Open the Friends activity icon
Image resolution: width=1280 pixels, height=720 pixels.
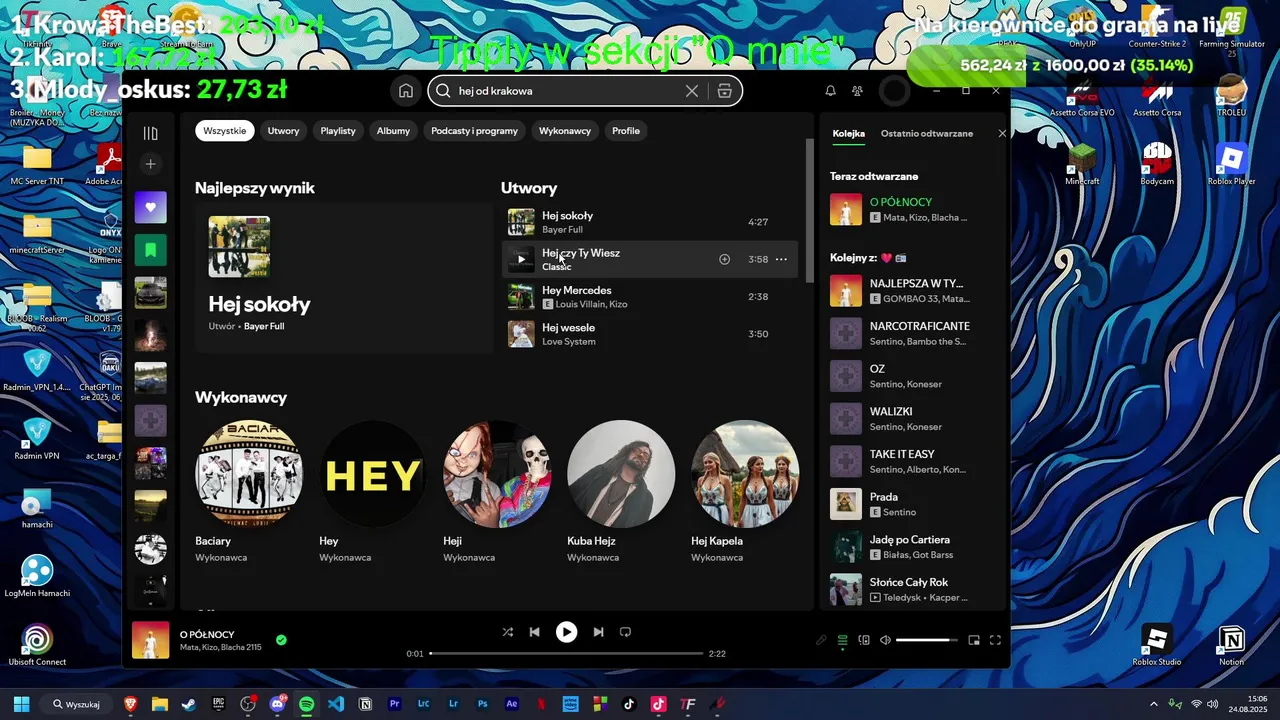pos(858,91)
